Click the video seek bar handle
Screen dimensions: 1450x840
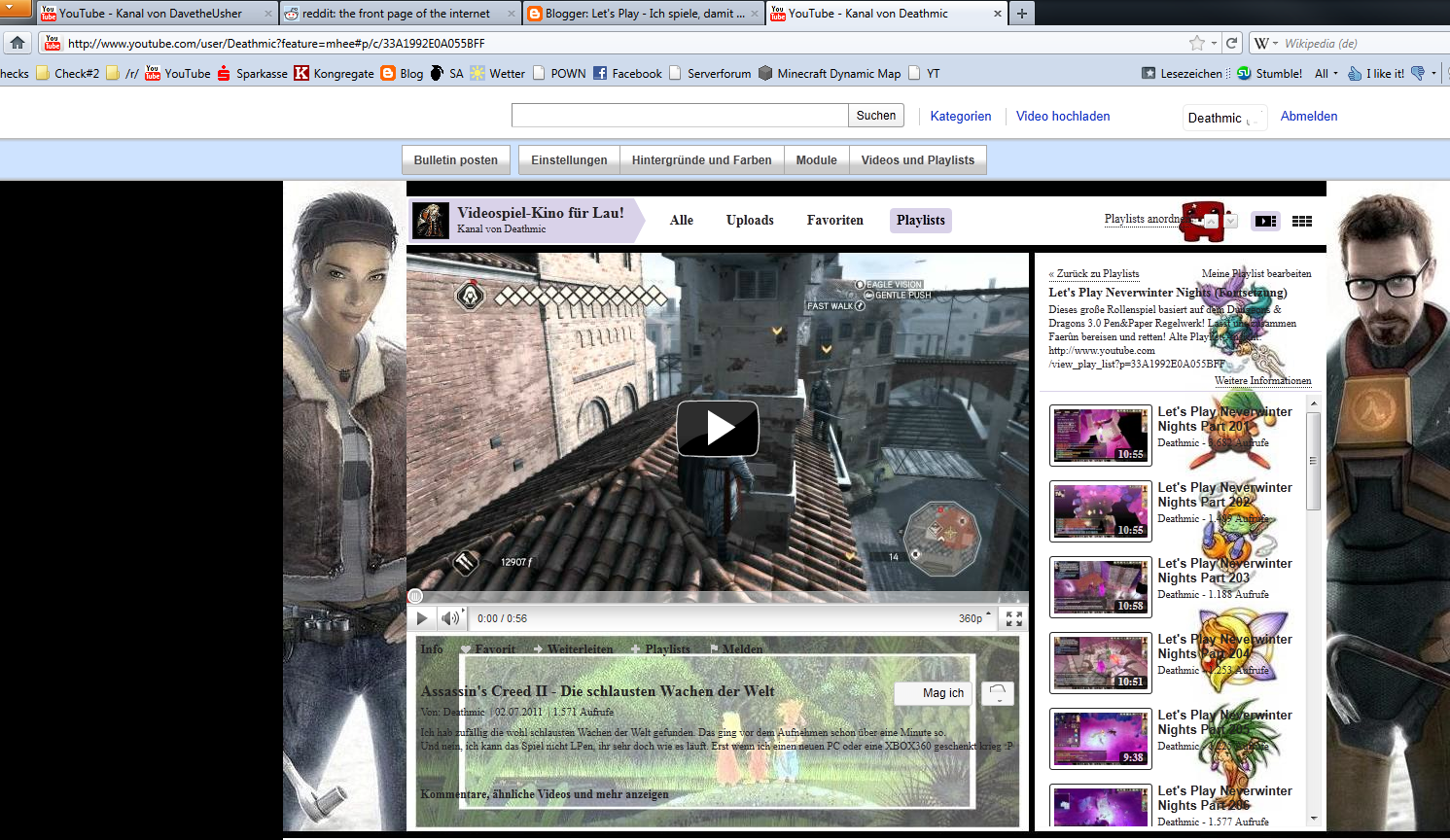pyautogui.click(x=416, y=596)
